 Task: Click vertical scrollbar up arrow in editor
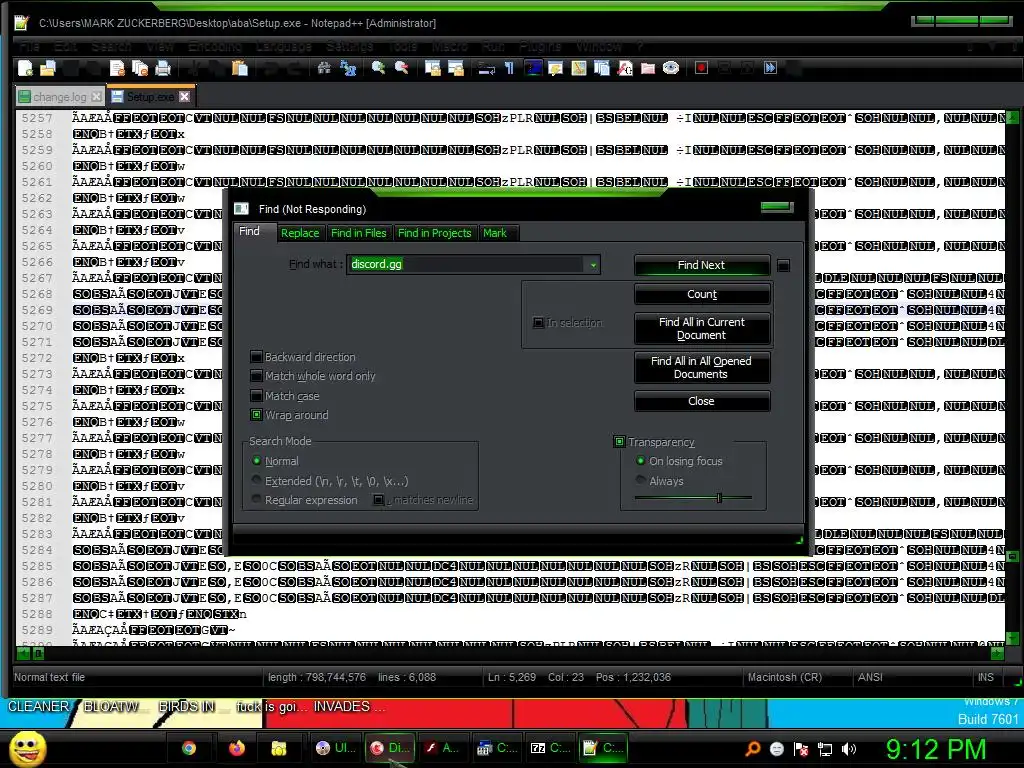[x=1013, y=118]
